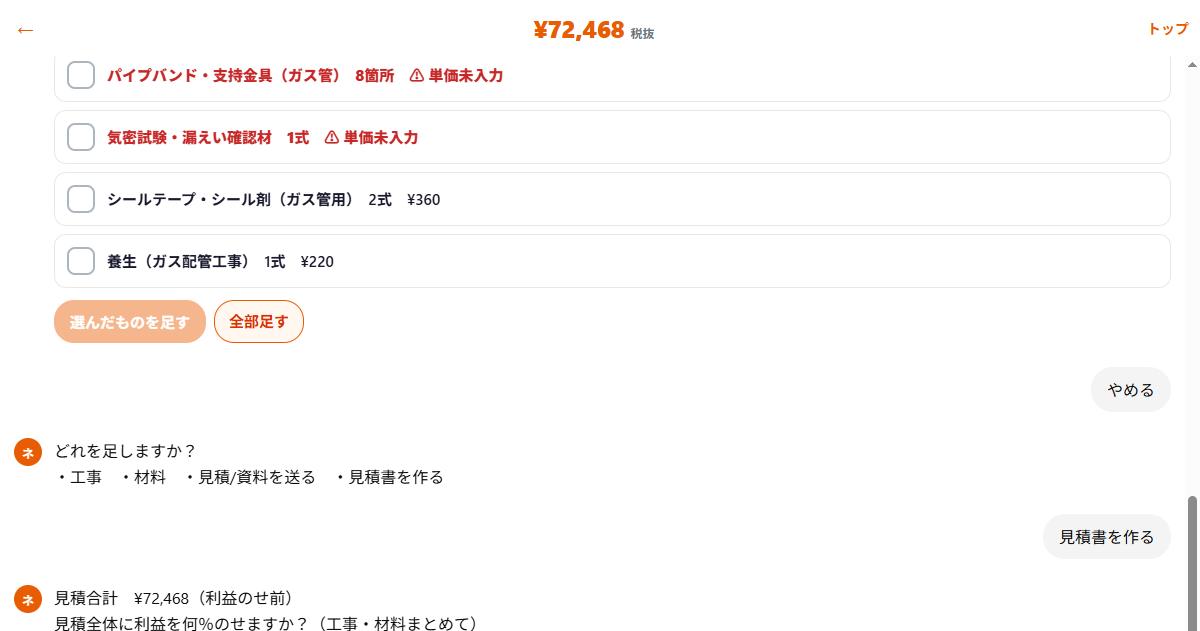The height and width of the screenshot is (631, 1200).
Task: Click the back arrow icon
Action: pos(25,30)
